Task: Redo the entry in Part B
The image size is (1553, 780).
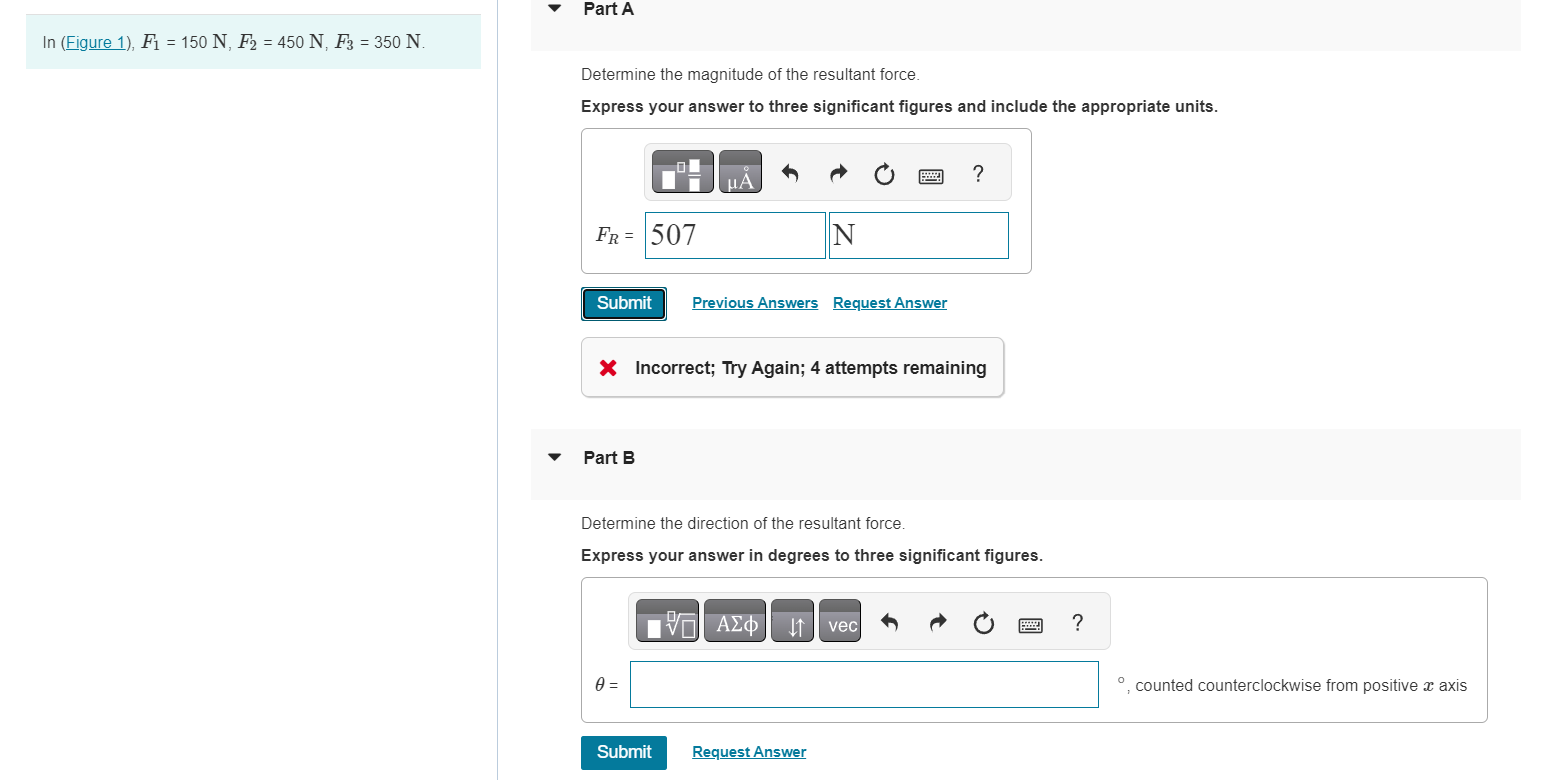Action: click(x=937, y=624)
